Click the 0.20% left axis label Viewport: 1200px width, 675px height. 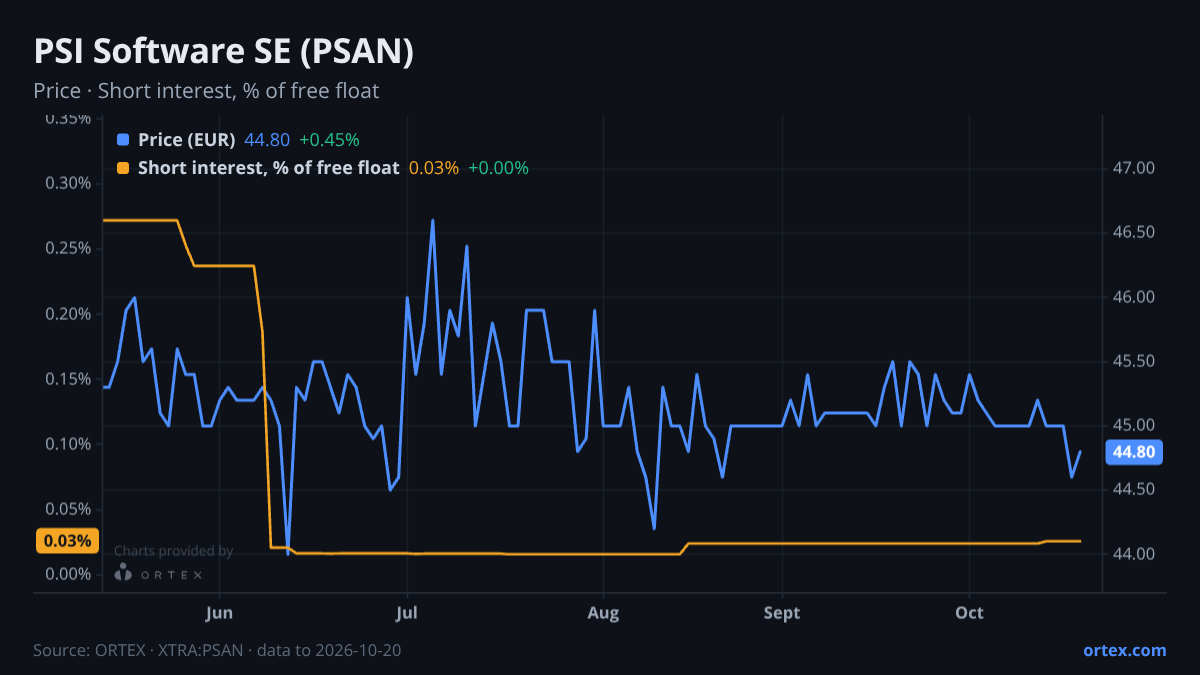(67, 314)
